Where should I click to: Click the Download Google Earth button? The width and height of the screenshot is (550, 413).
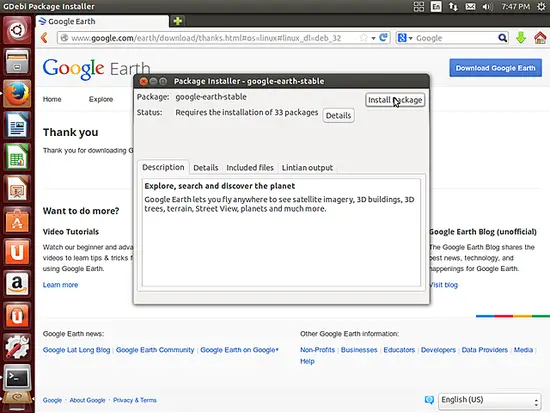click(495, 68)
